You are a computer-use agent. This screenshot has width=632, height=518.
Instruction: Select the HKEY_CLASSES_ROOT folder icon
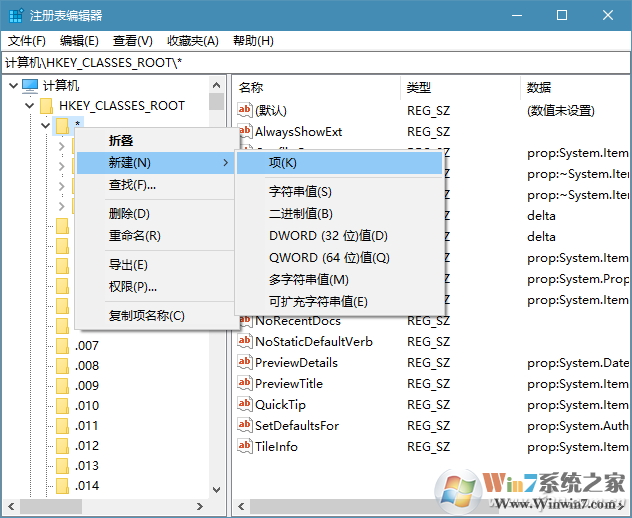(46, 106)
